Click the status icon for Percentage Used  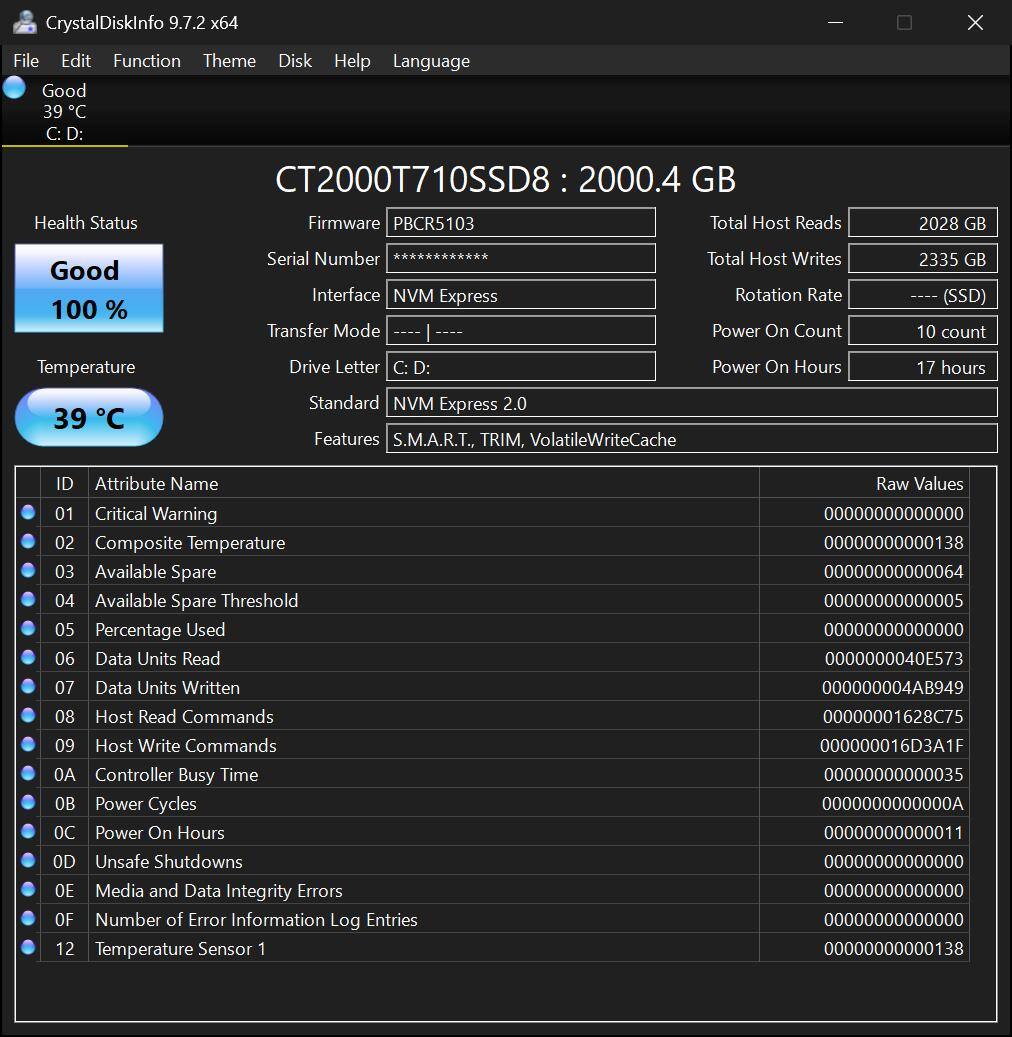pos(28,628)
